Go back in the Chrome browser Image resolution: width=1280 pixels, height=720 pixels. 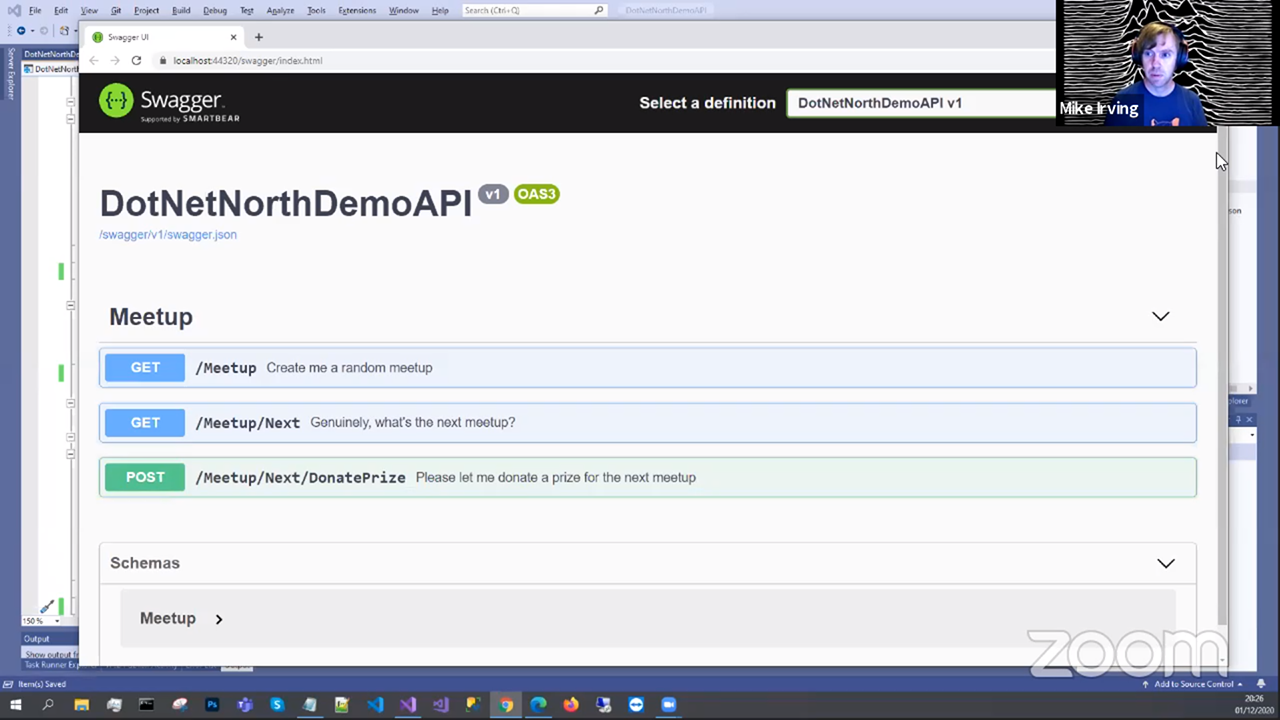click(x=93, y=60)
